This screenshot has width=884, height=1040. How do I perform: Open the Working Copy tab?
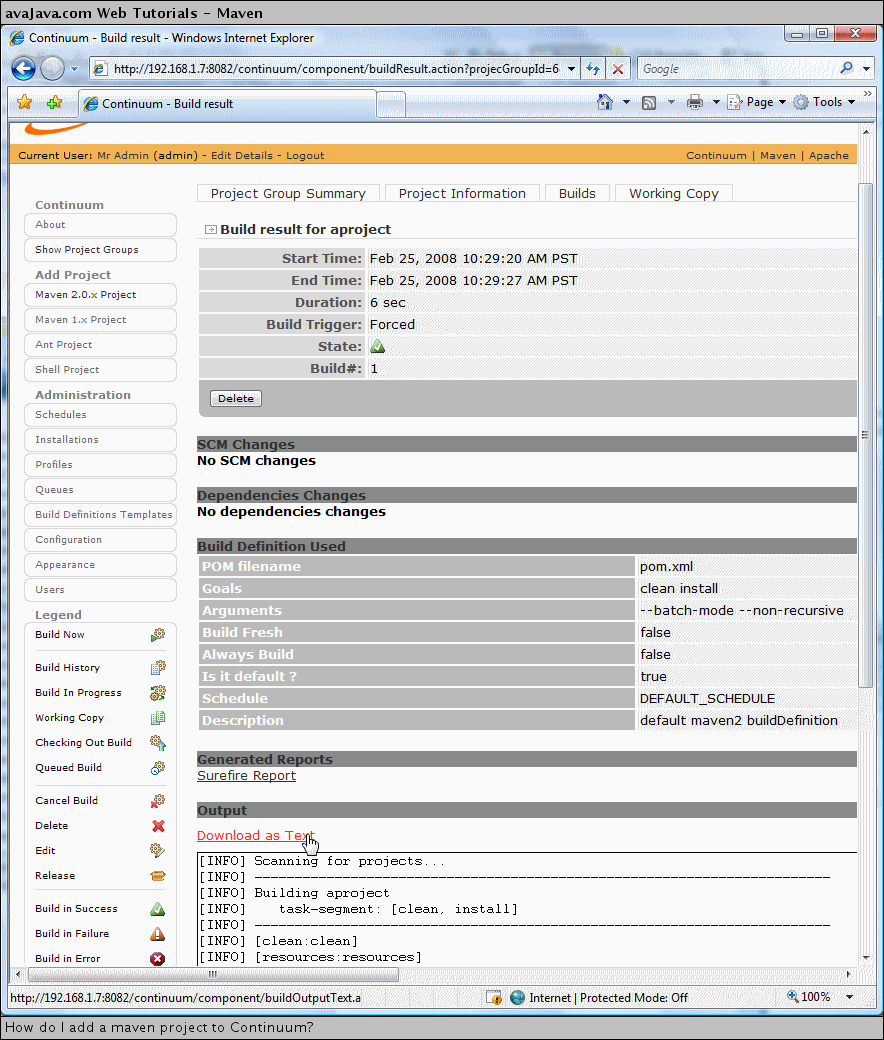[673, 194]
